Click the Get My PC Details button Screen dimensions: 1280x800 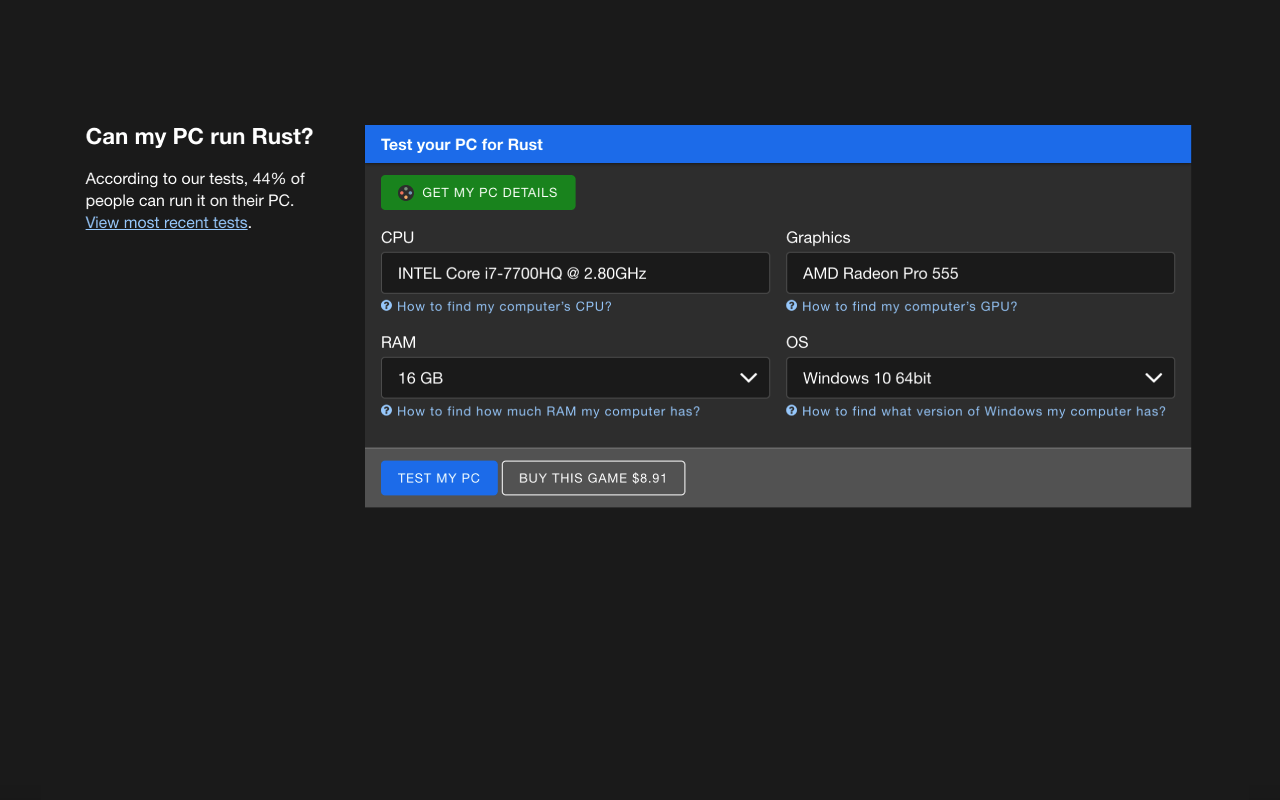click(x=478, y=193)
